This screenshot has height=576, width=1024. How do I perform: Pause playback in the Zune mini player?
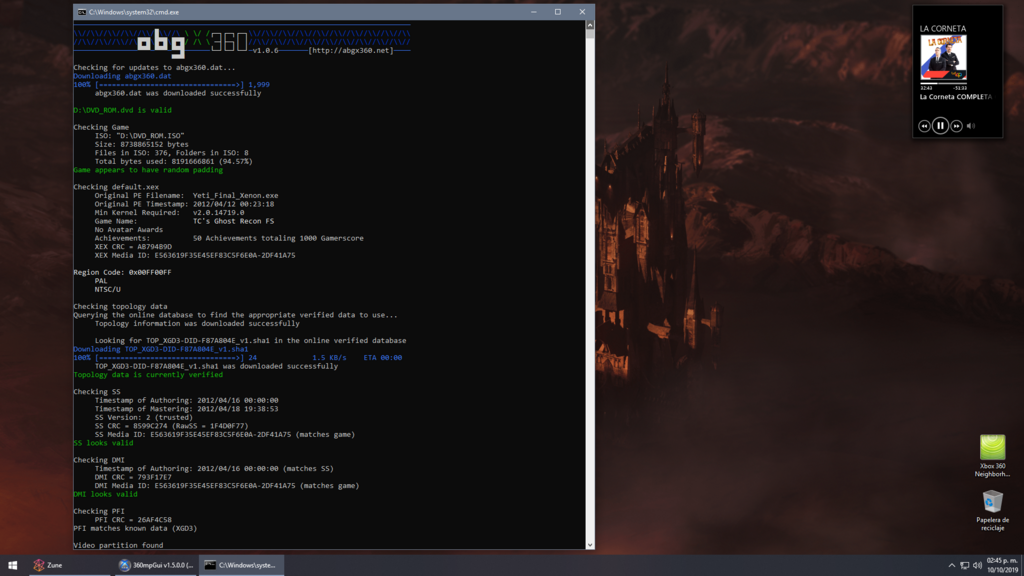pyautogui.click(x=940, y=125)
